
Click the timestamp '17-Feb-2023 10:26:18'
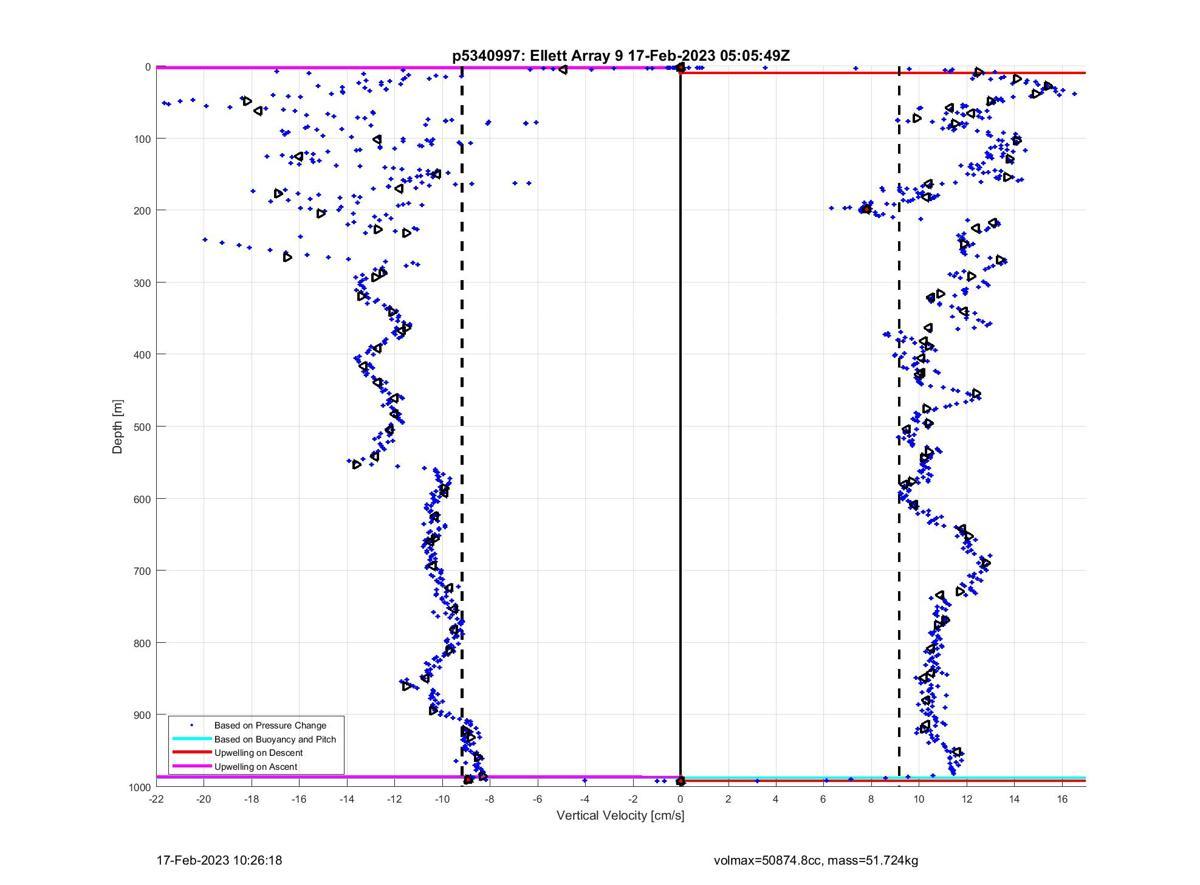coord(220,860)
